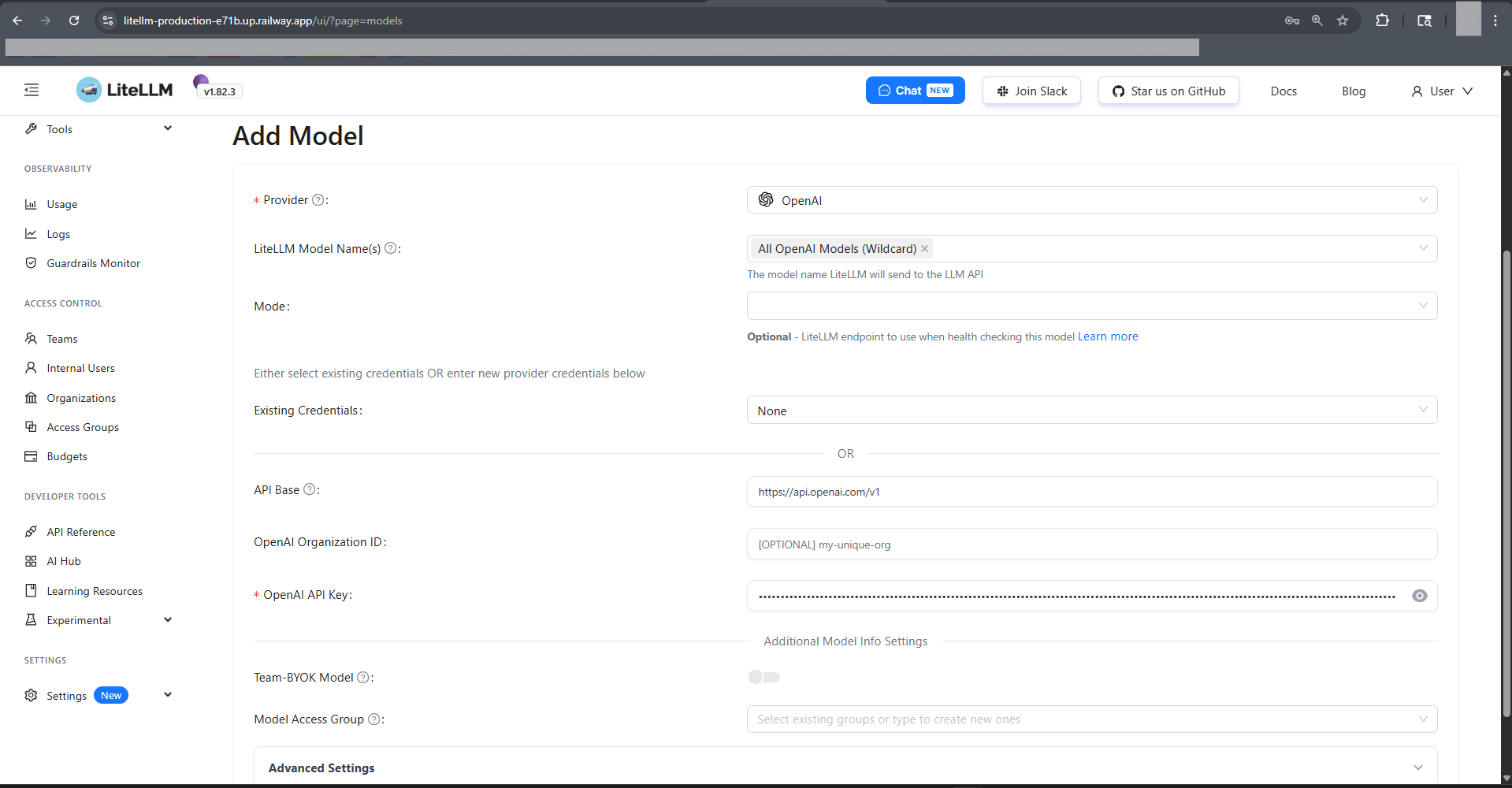1512x788 pixels.
Task: Open the Usage page from the sidebar
Action: pos(61,204)
